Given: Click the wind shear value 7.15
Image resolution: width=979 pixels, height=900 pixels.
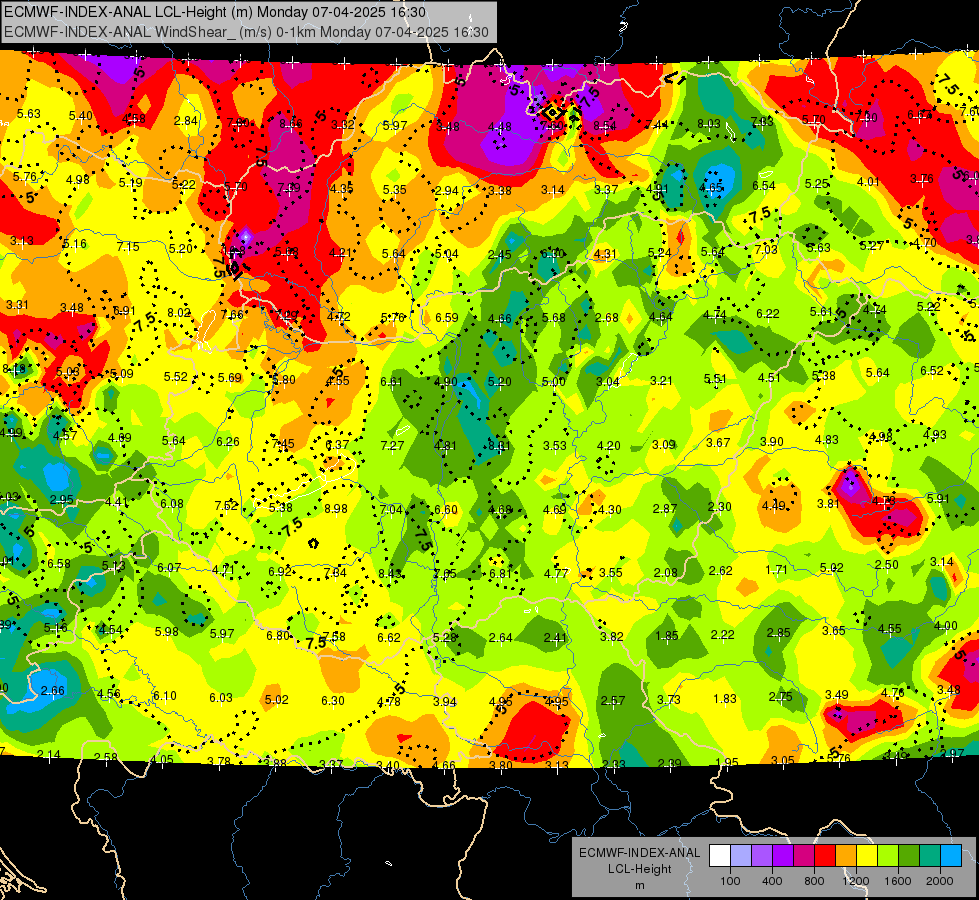Looking at the screenshot, I should [128, 247].
